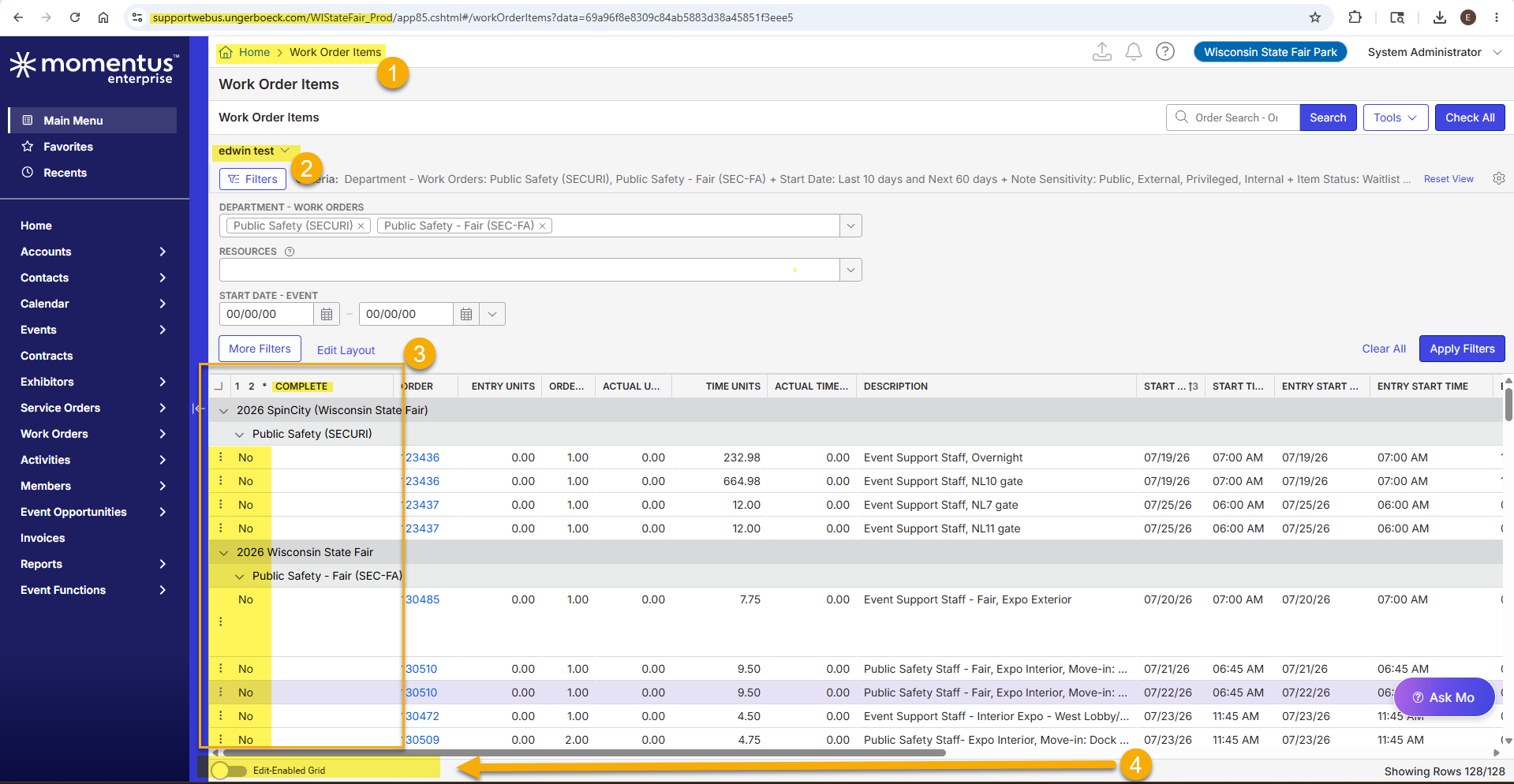Viewport: 1514px width, 784px height.
Task: Sort by Description column header
Action: coord(895,386)
